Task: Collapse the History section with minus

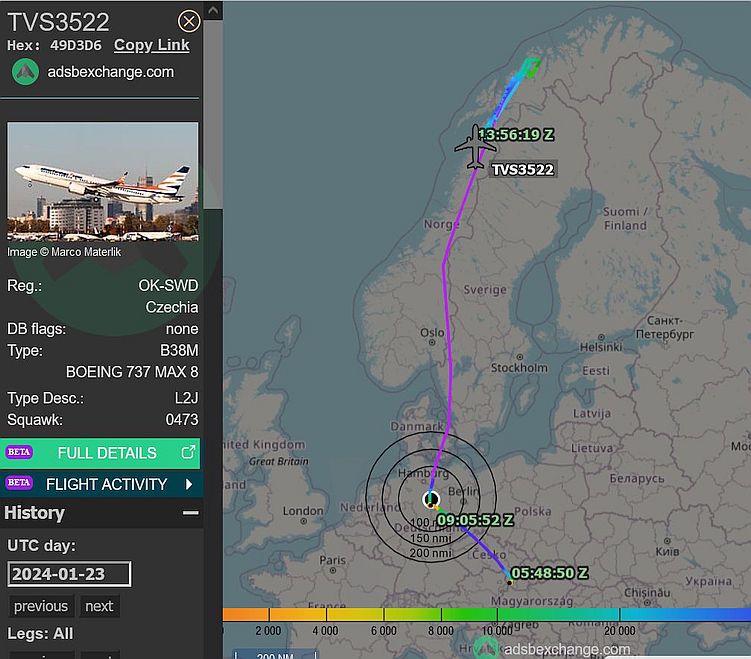Action: 191,513
